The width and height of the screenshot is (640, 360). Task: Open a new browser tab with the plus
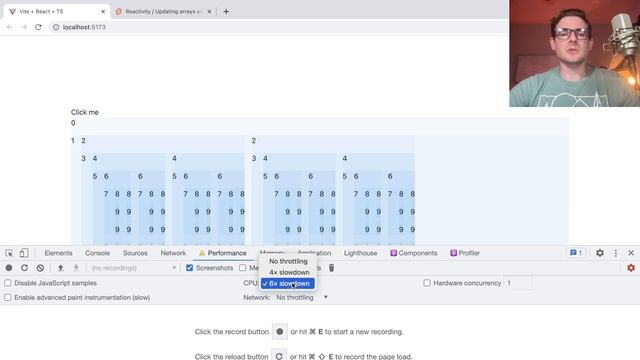tap(226, 11)
